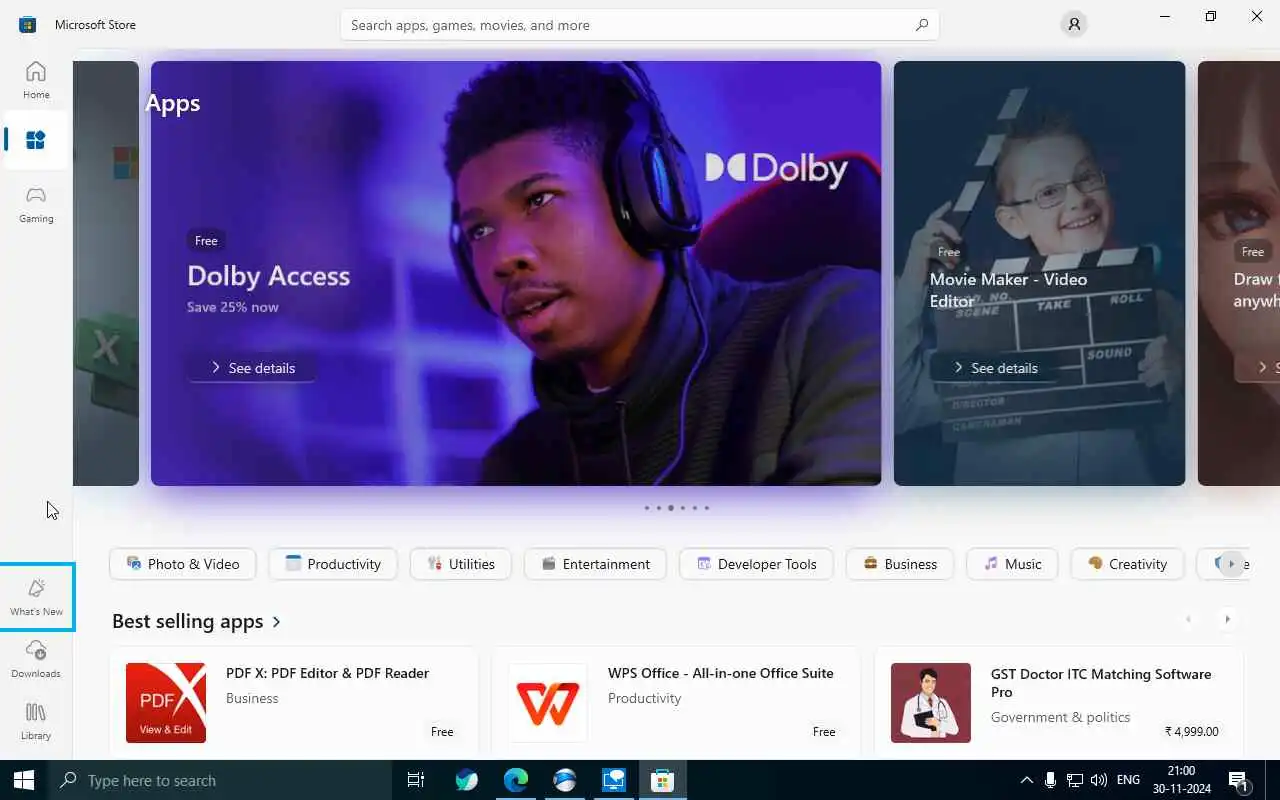
Task: Select Utilities category chip
Action: (461, 564)
